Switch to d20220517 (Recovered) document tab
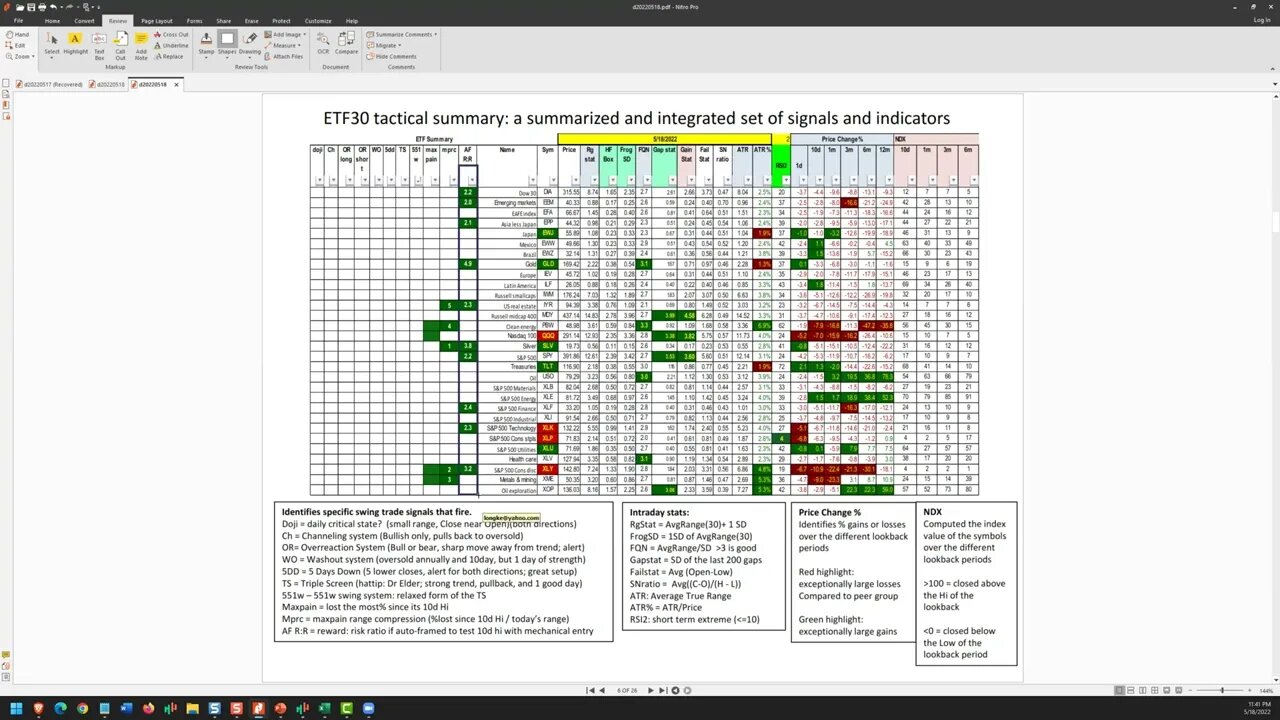The image size is (1280, 720). 50,84
